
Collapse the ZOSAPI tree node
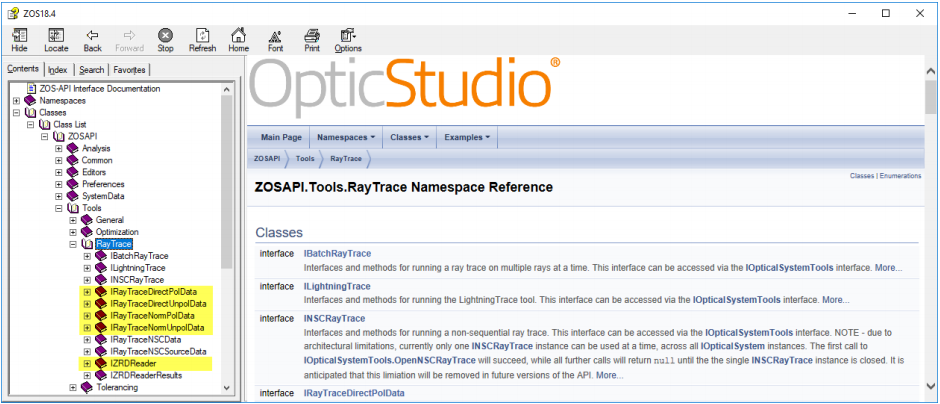coord(45,137)
